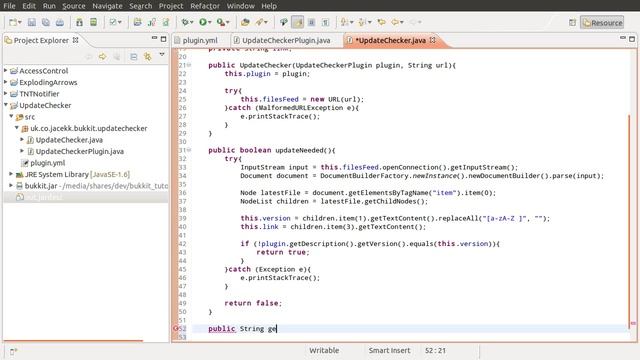The height and width of the screenshot is (360, 640).
Task: Click the Smart Insert status bar entry
Action: click(x=389, y=350)
